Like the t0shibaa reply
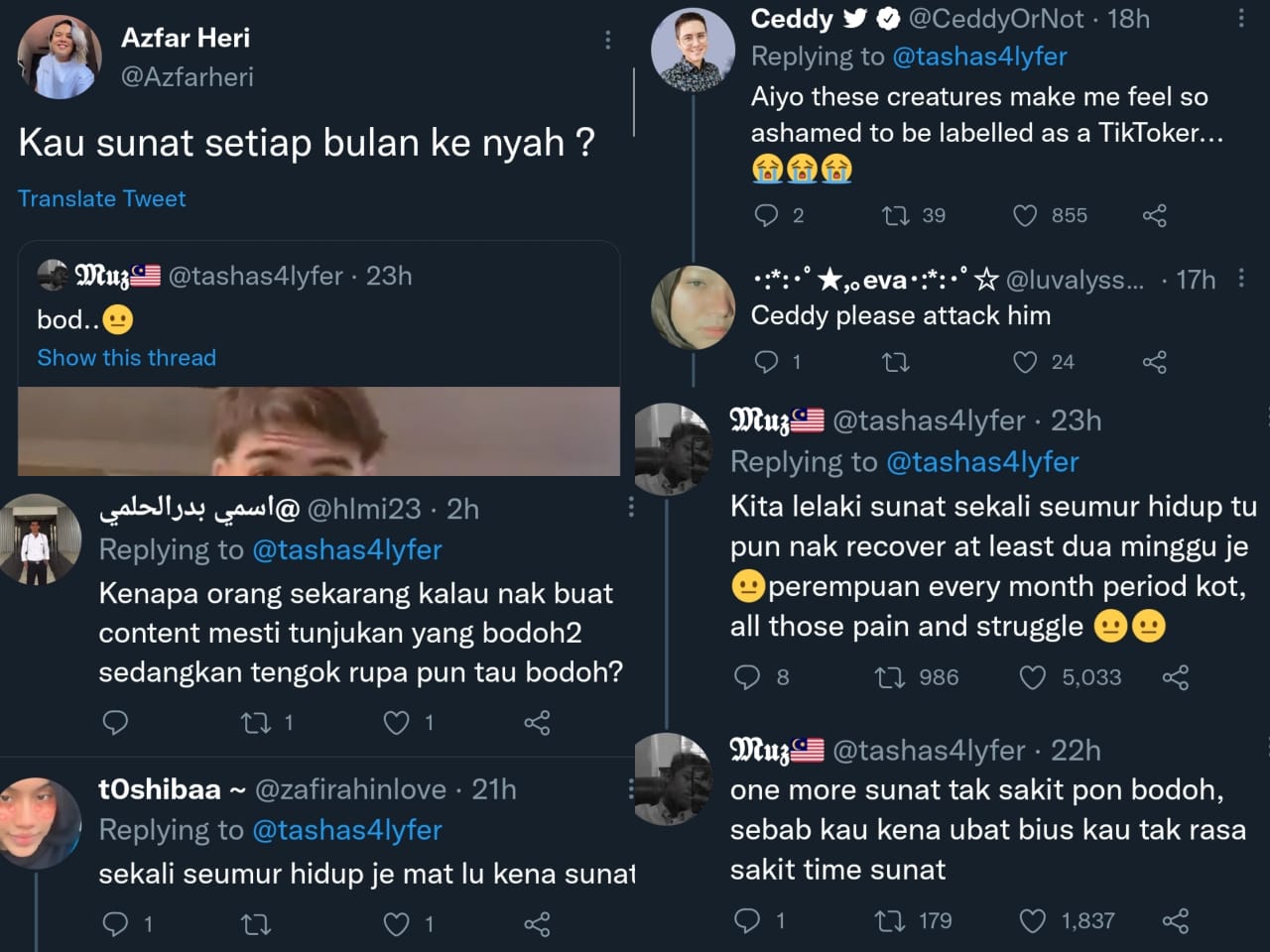The image size is (1270, 952). (x=396, y=924)
